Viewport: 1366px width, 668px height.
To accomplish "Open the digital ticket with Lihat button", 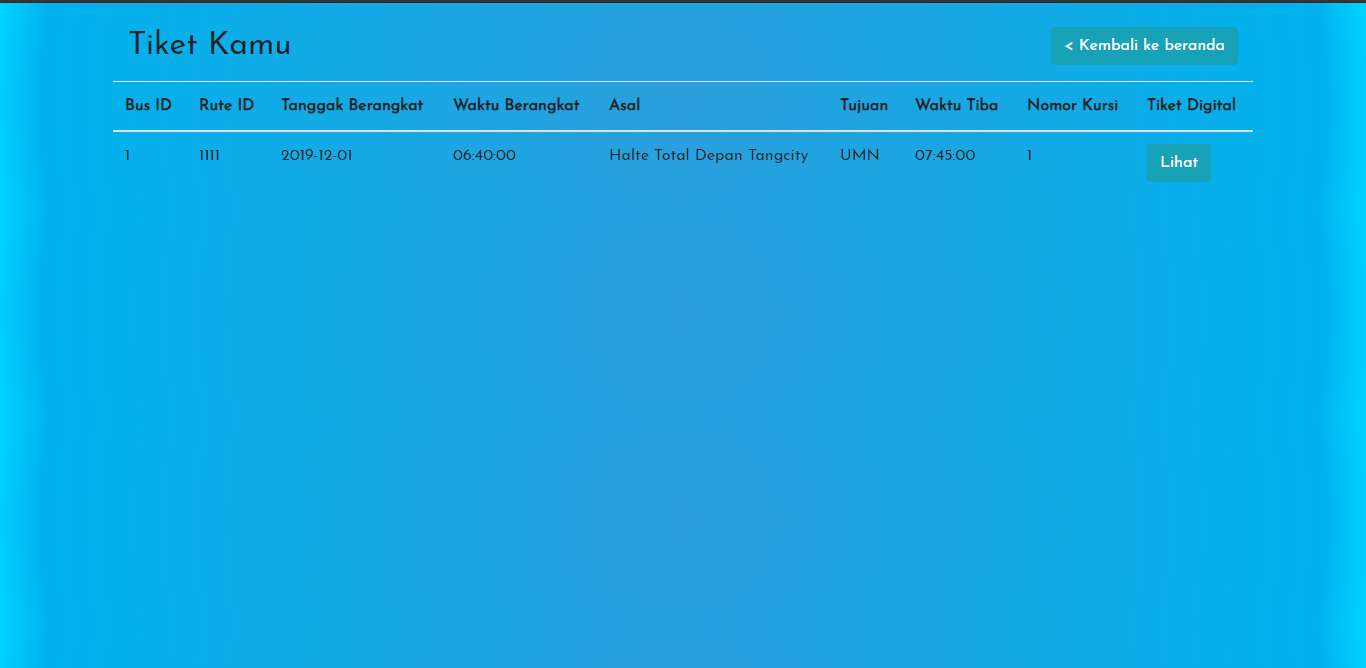I will point(1179,163).
